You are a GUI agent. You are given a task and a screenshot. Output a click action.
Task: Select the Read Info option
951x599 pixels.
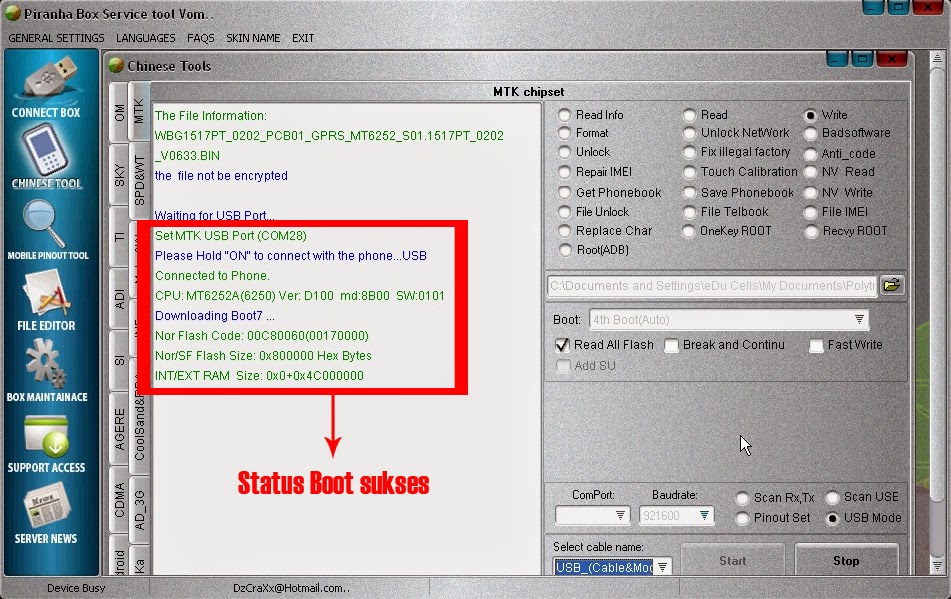pos(565,115)
